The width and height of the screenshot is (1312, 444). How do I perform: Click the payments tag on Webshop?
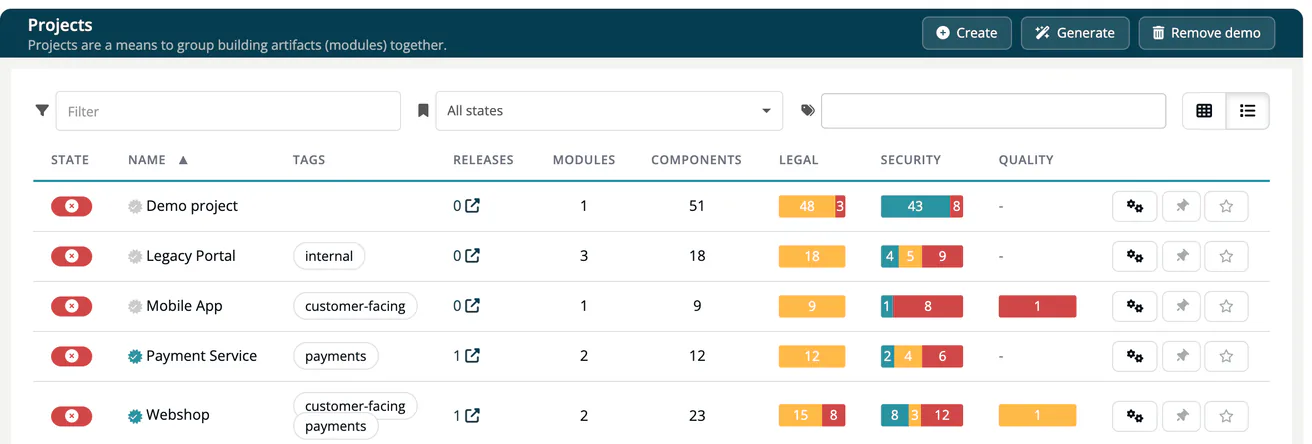[336, 426]
